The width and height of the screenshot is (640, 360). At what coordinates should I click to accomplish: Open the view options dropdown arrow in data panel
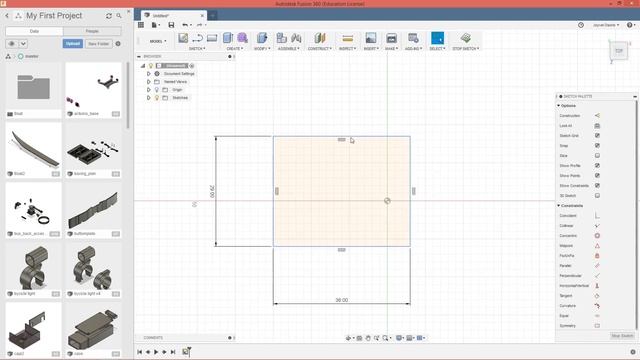pos(23,44)
